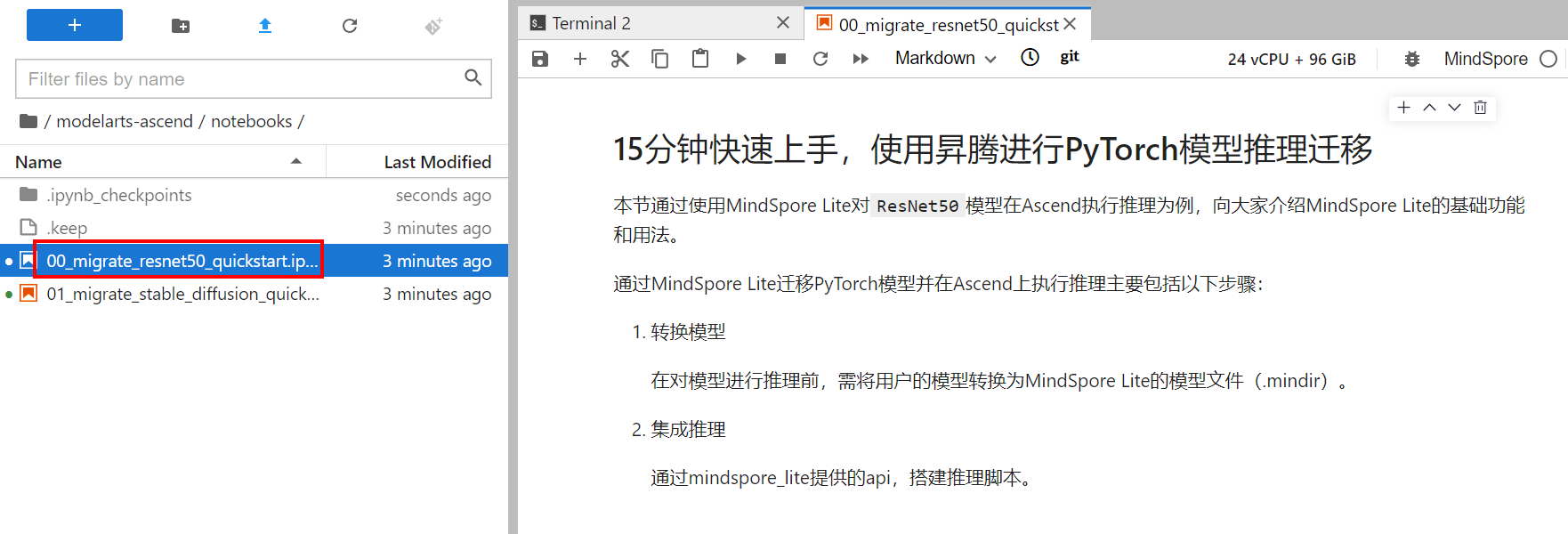Click the blue new launcher plus button
Viewport: 1568px width, 534px height.
(x=75, y=25)
